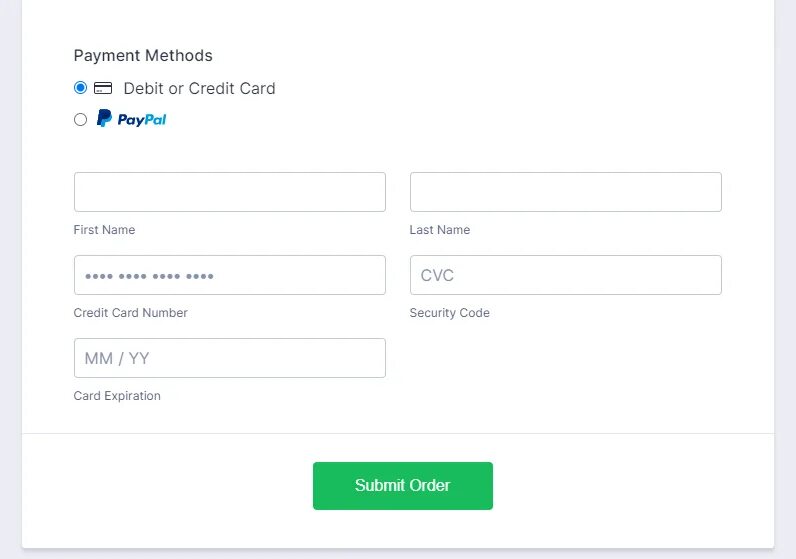796x559 pixels.
Task: Select the Debit or Credit Card radio button
Action: [81, 88]
